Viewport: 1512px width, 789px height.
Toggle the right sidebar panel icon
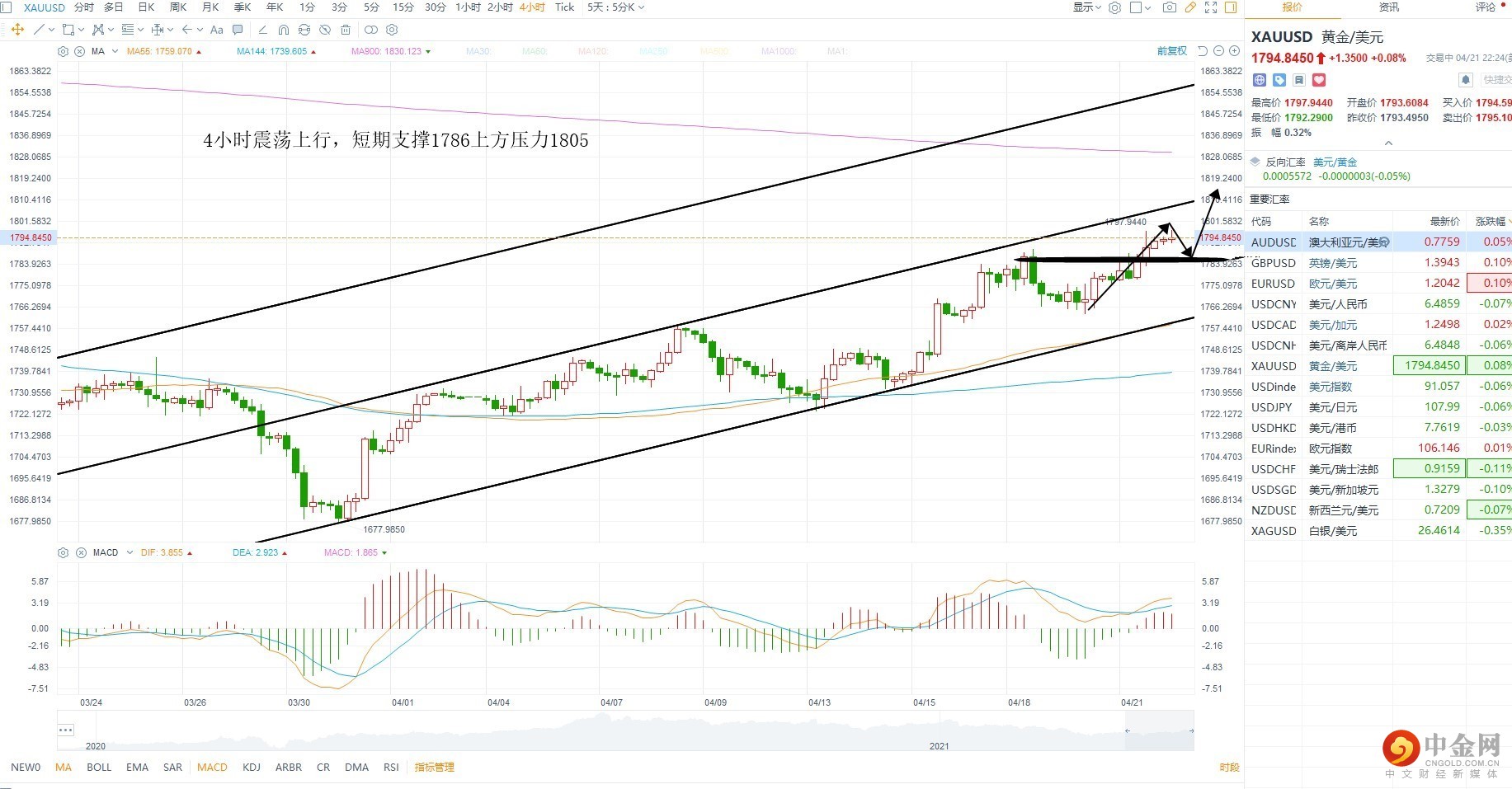(x=1231, y=7)
